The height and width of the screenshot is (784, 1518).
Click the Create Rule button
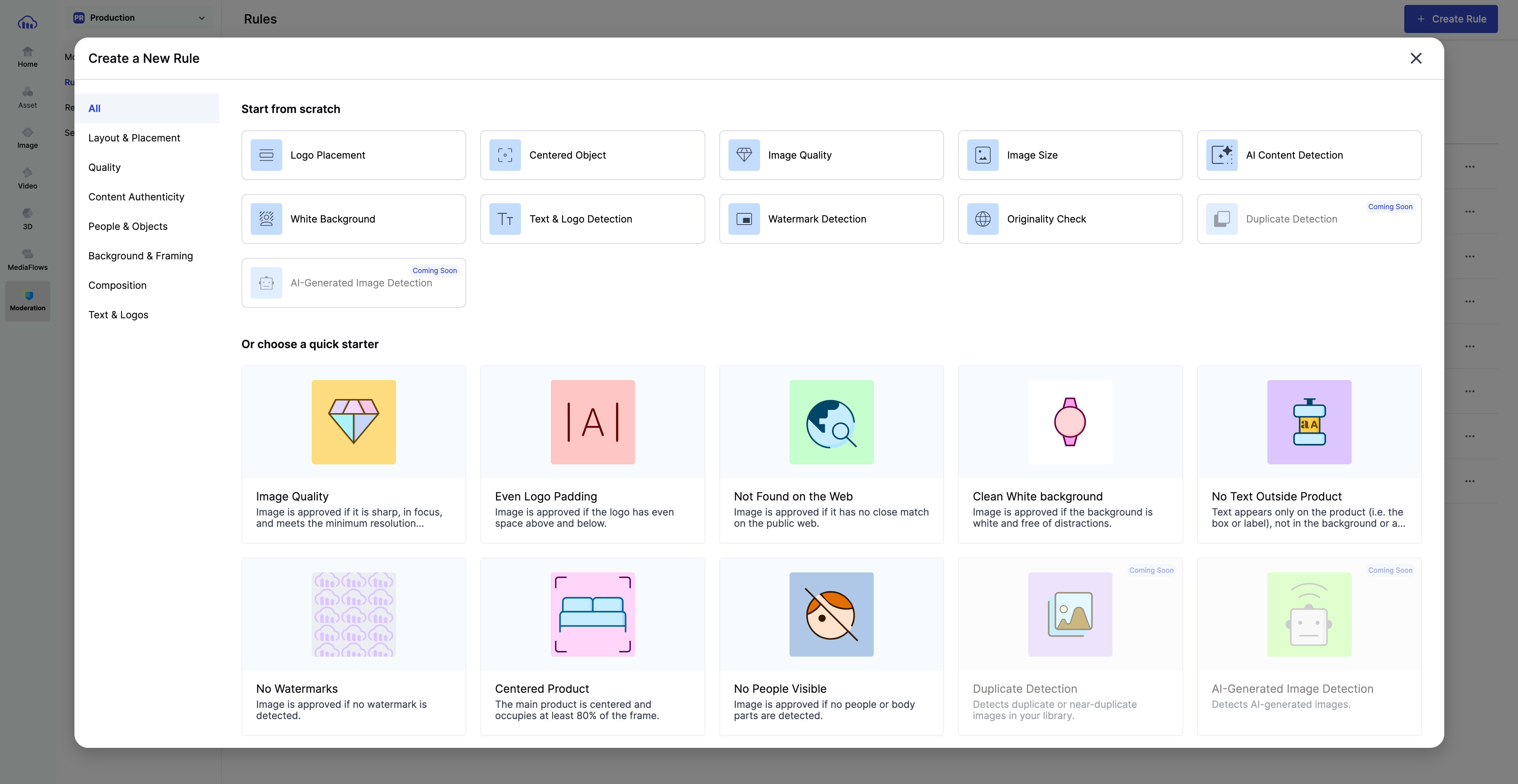click(x=1450, y=19)
